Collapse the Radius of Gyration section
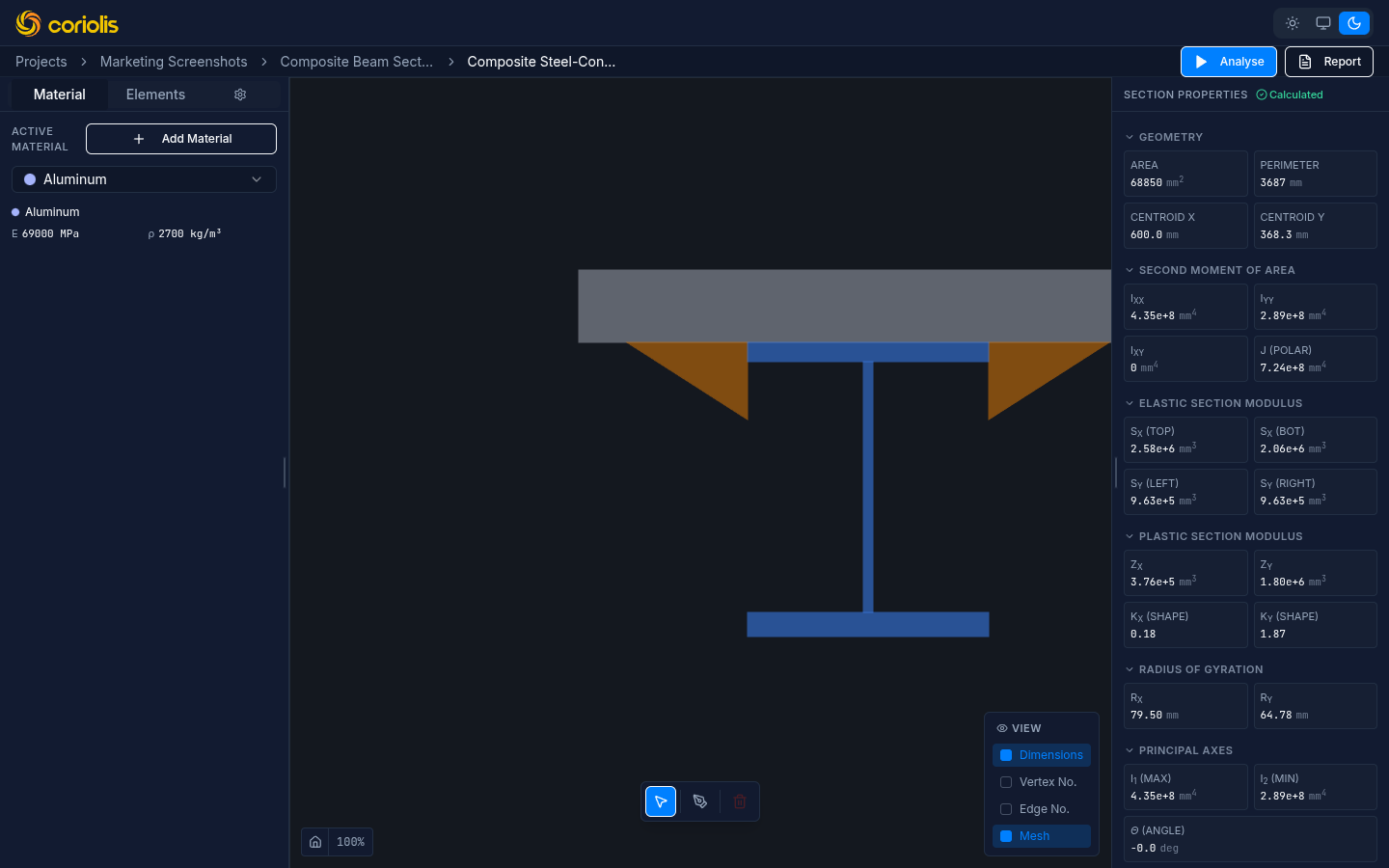The image size is (1389, 868). tap(1194, 669)
